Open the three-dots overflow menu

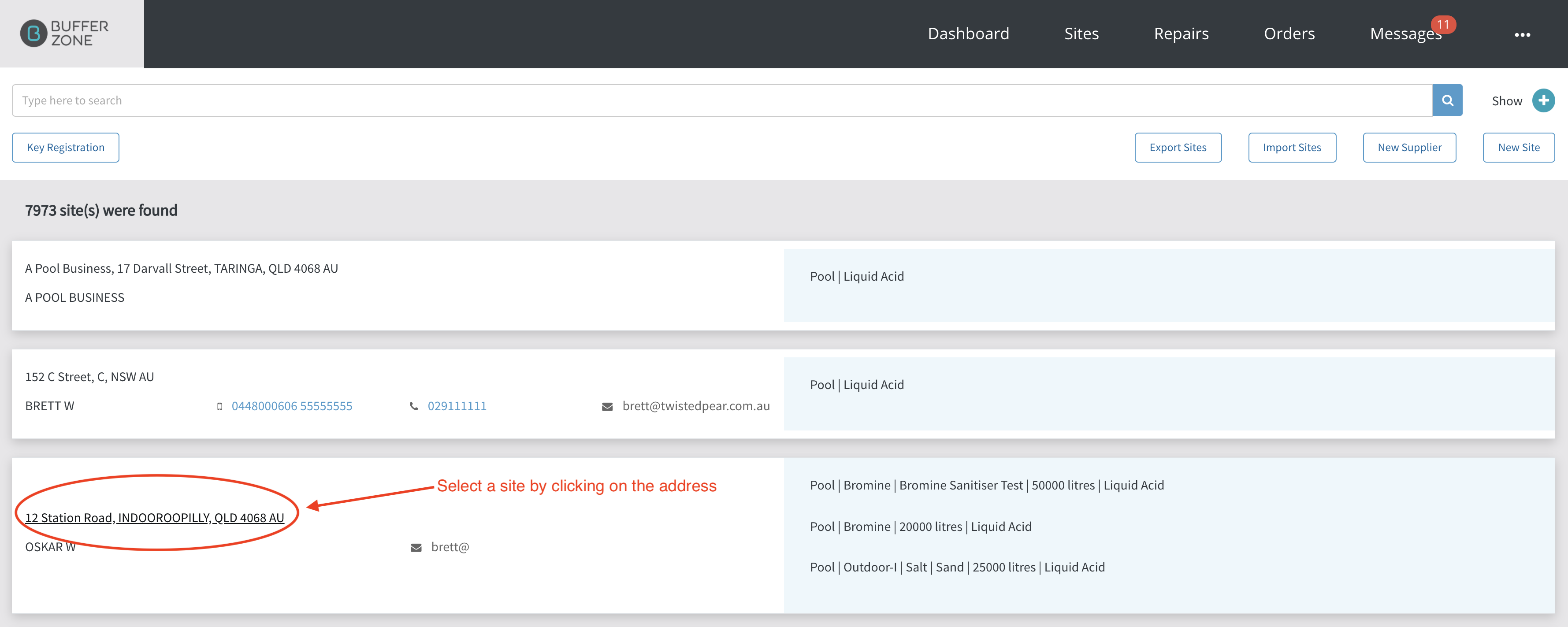point(1522,35)
